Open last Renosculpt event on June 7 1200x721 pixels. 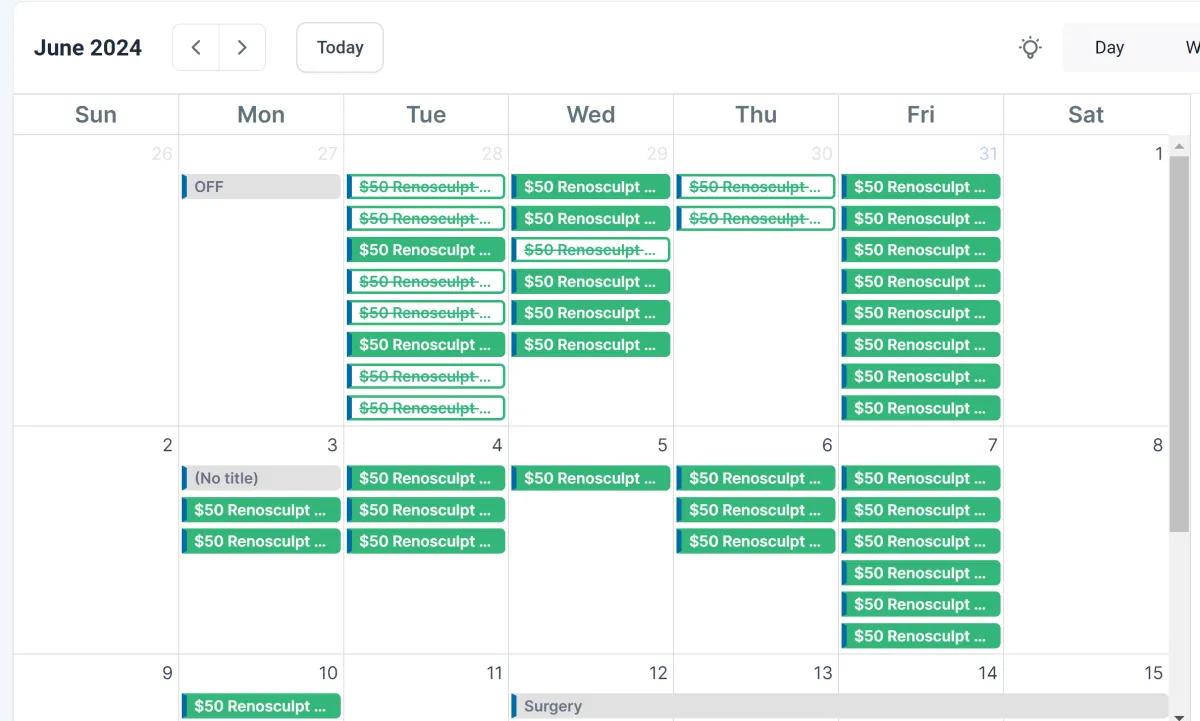click(921, 636)
